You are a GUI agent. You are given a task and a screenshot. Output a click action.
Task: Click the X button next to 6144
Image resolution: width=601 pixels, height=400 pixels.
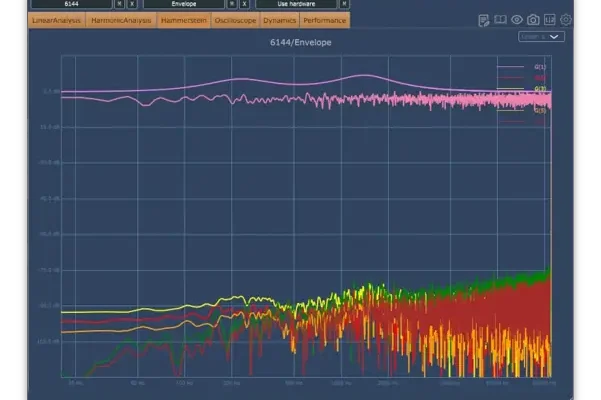point(131,4)
